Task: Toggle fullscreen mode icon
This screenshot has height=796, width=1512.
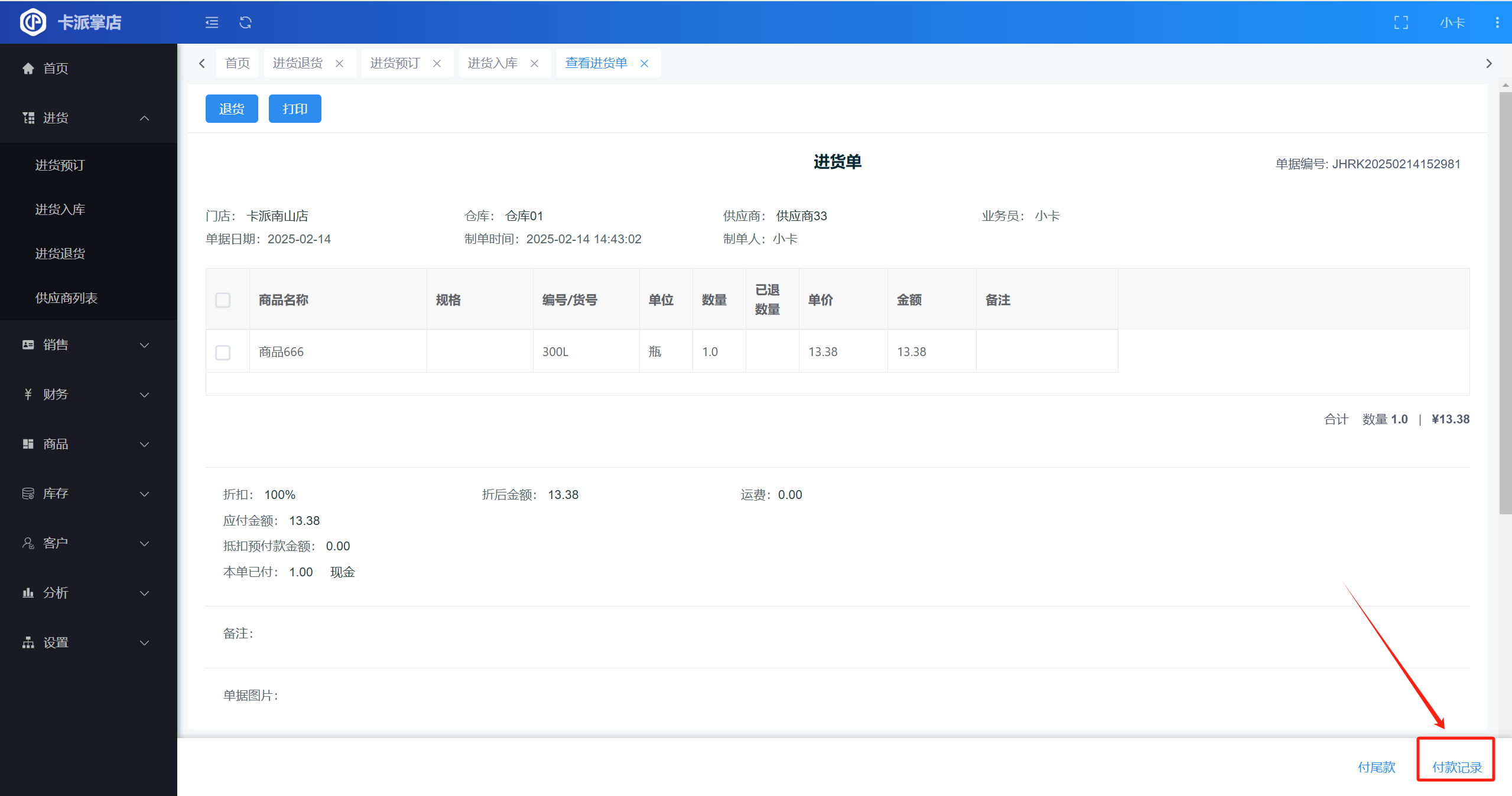Action: 1401,22
